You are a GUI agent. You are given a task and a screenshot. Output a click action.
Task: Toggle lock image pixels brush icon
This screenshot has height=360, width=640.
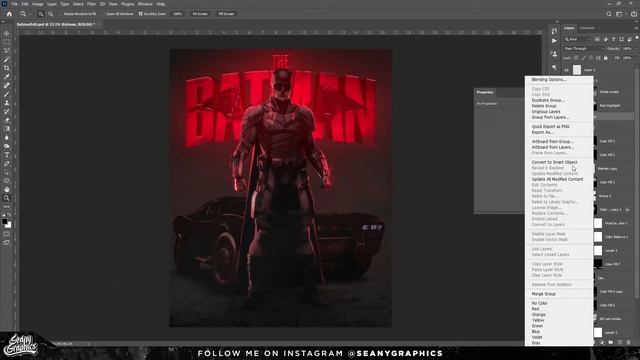[x=583, y=58]
